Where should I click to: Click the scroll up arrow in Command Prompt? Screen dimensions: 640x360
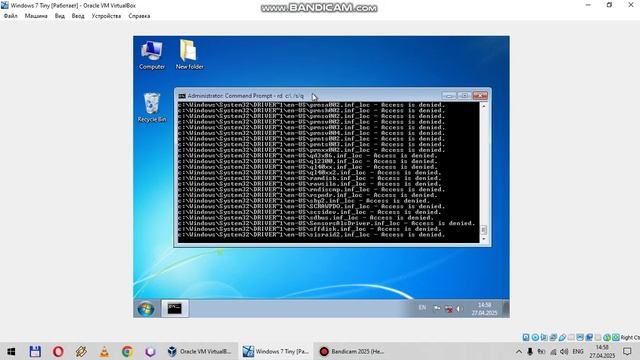click(484, 106)
